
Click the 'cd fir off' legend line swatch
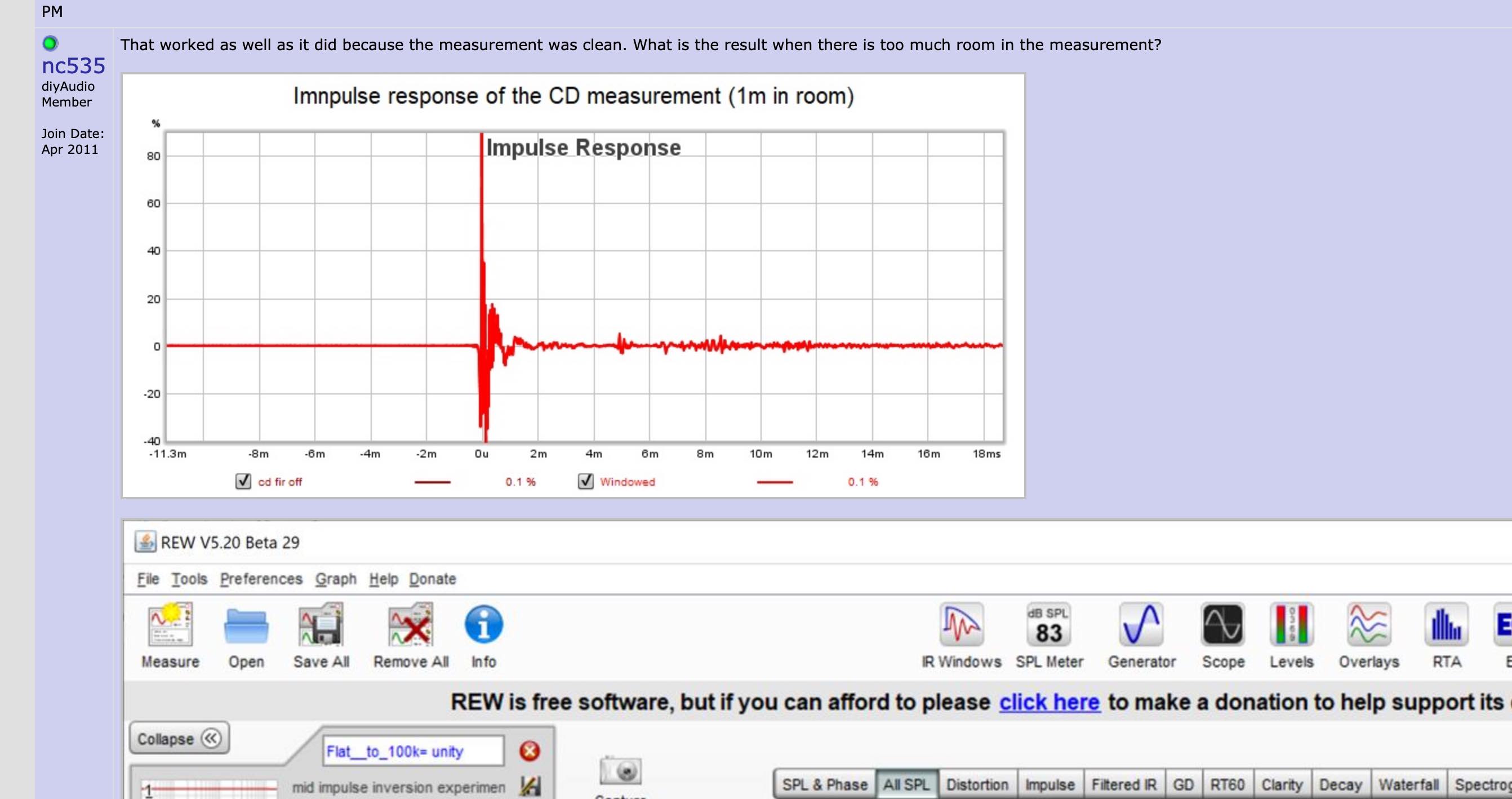(433, 482)
